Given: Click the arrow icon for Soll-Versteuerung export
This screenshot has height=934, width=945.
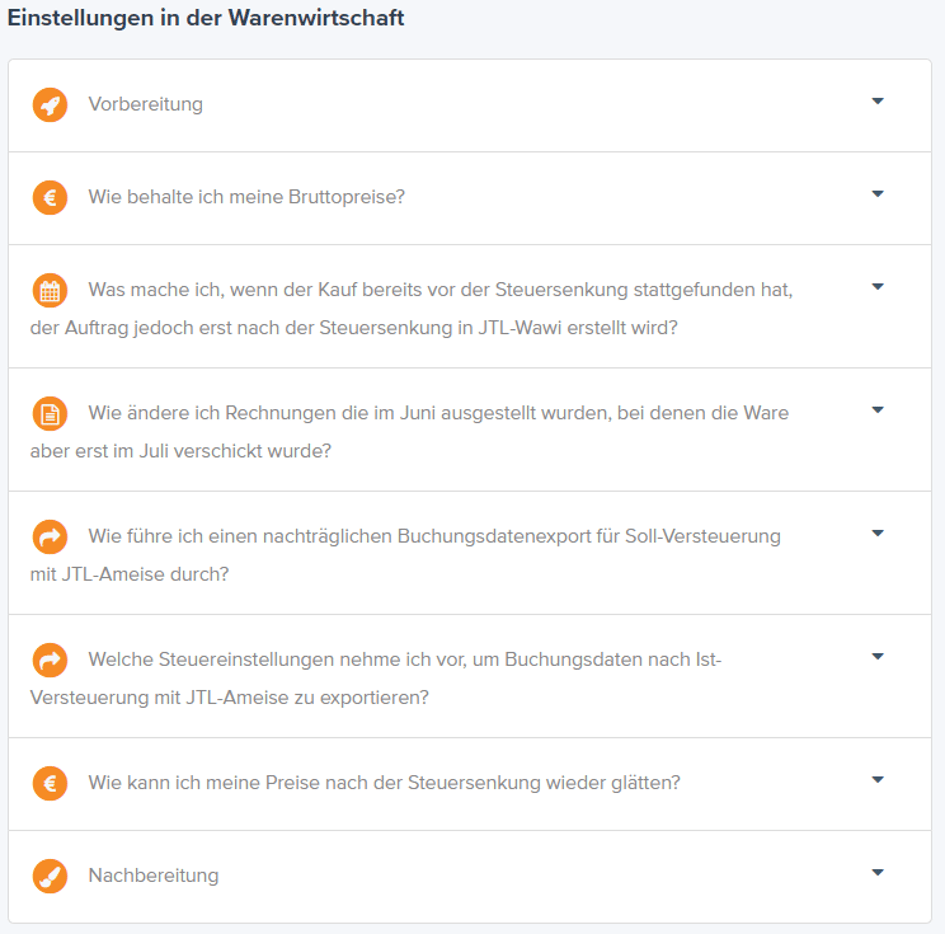Looking at the screenshot, I should click(x=50, y=537).
